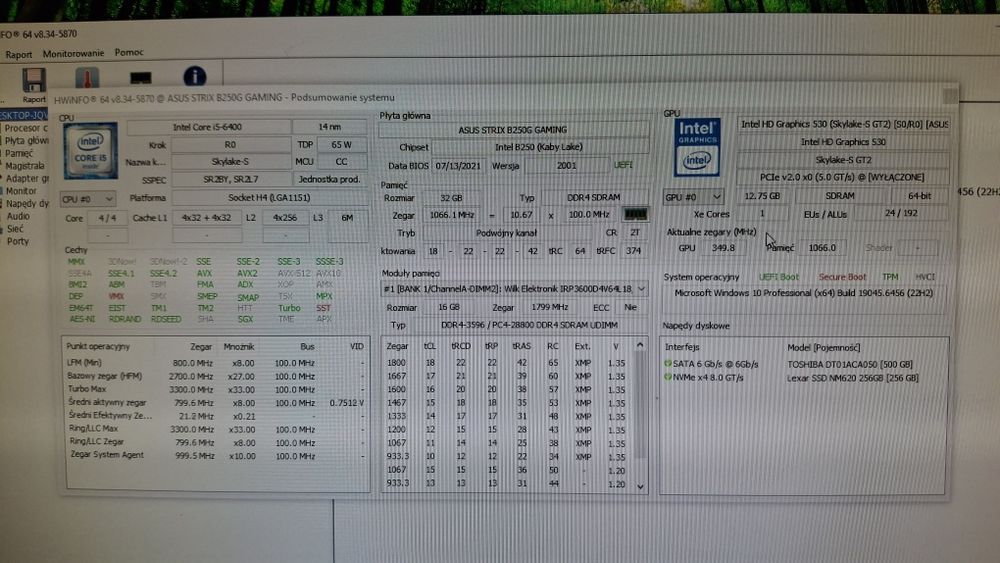This screenshot has height=563, width=1000.
Task: Click the Jednostka prod. field
Action: tap(330, 180)
